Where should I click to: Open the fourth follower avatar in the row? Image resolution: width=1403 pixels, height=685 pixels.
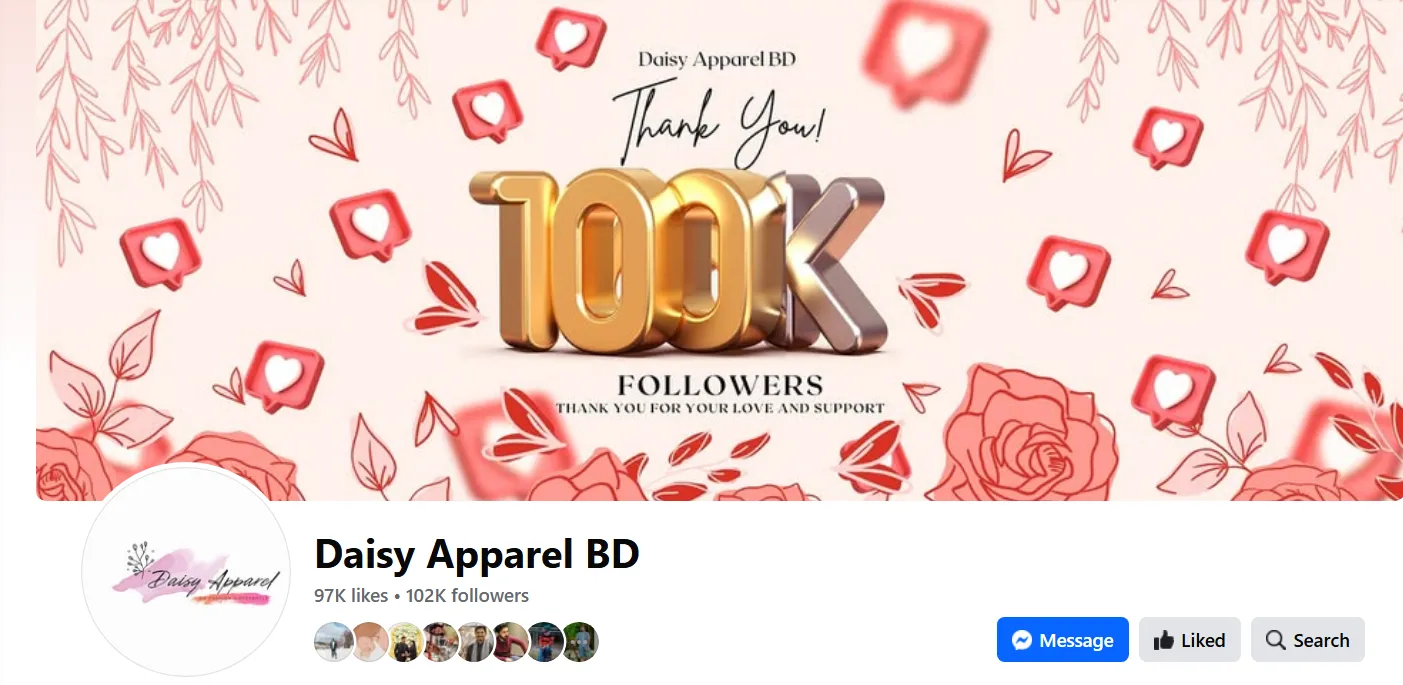pyautogui.click(x=439, y=642)
